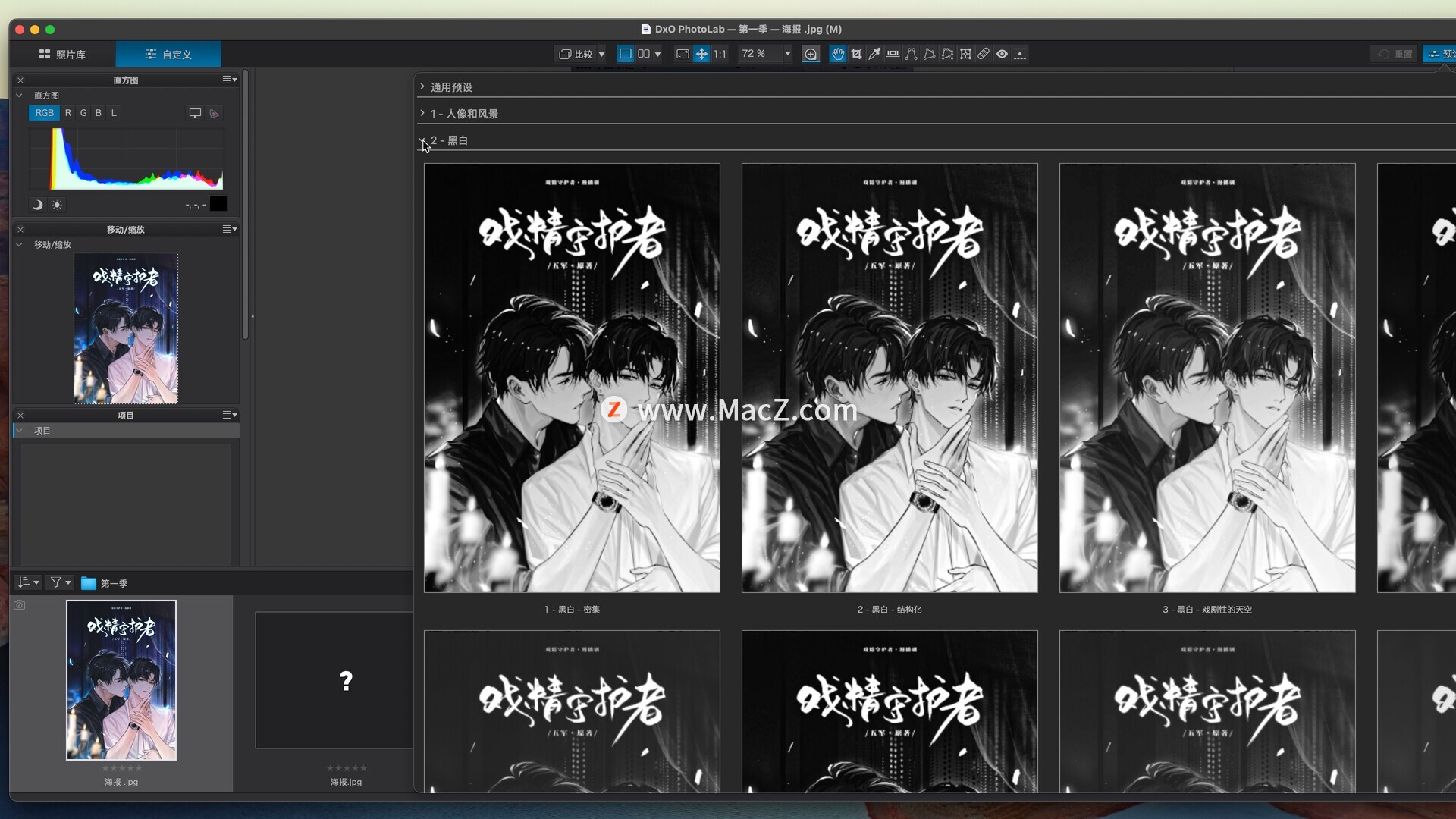Rate the selected 海报 .jpg with stars
Screen dimensions: 1456x819
click(x=121, y=768)
